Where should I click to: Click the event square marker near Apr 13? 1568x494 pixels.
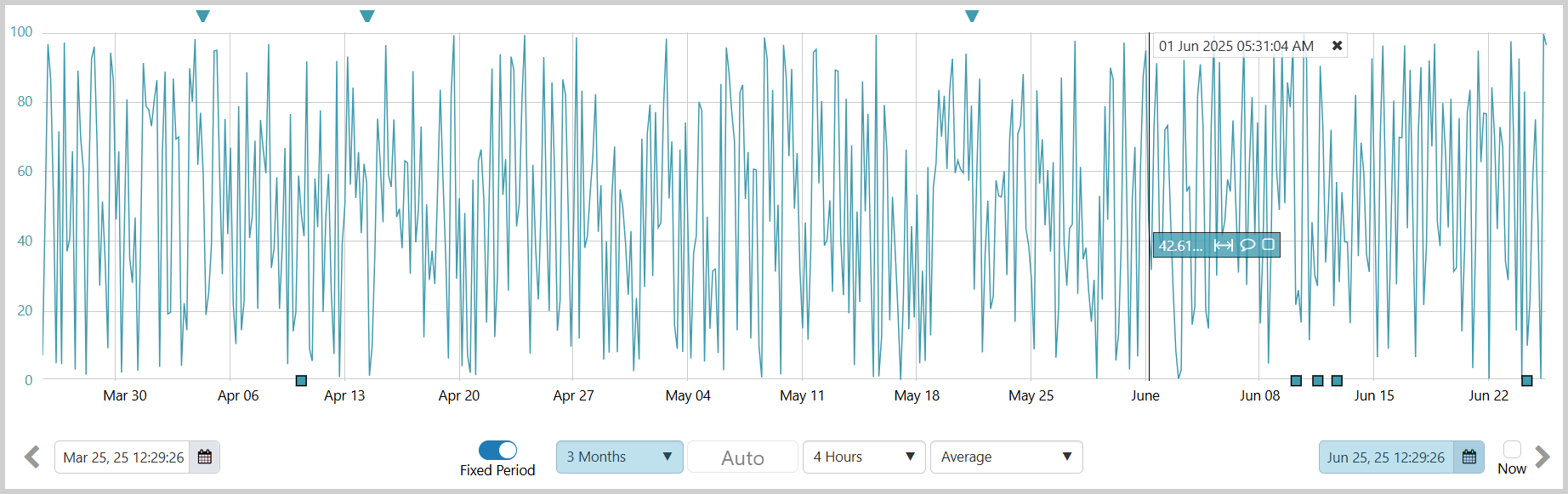[x=301, y=381]
